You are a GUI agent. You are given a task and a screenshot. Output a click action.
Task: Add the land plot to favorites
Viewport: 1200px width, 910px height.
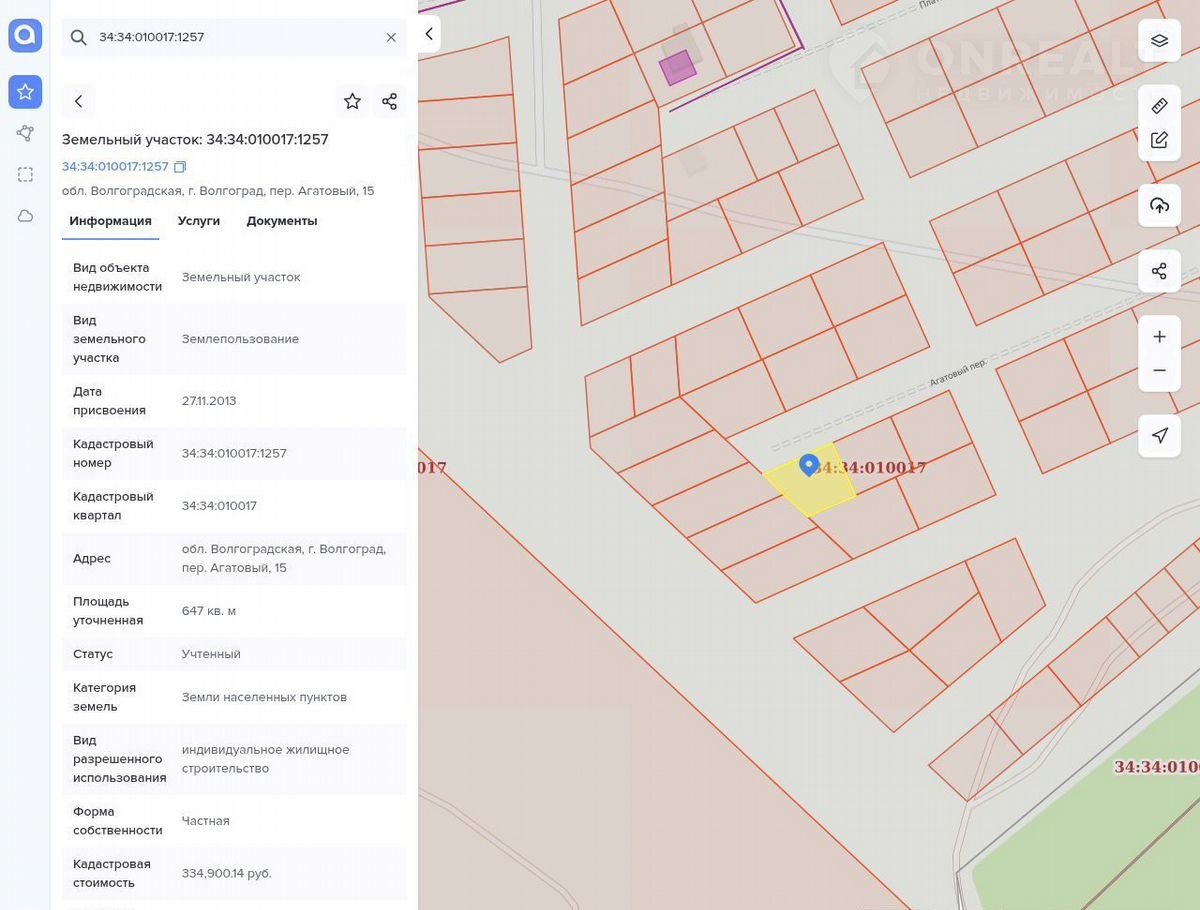[x=352, y=101]
